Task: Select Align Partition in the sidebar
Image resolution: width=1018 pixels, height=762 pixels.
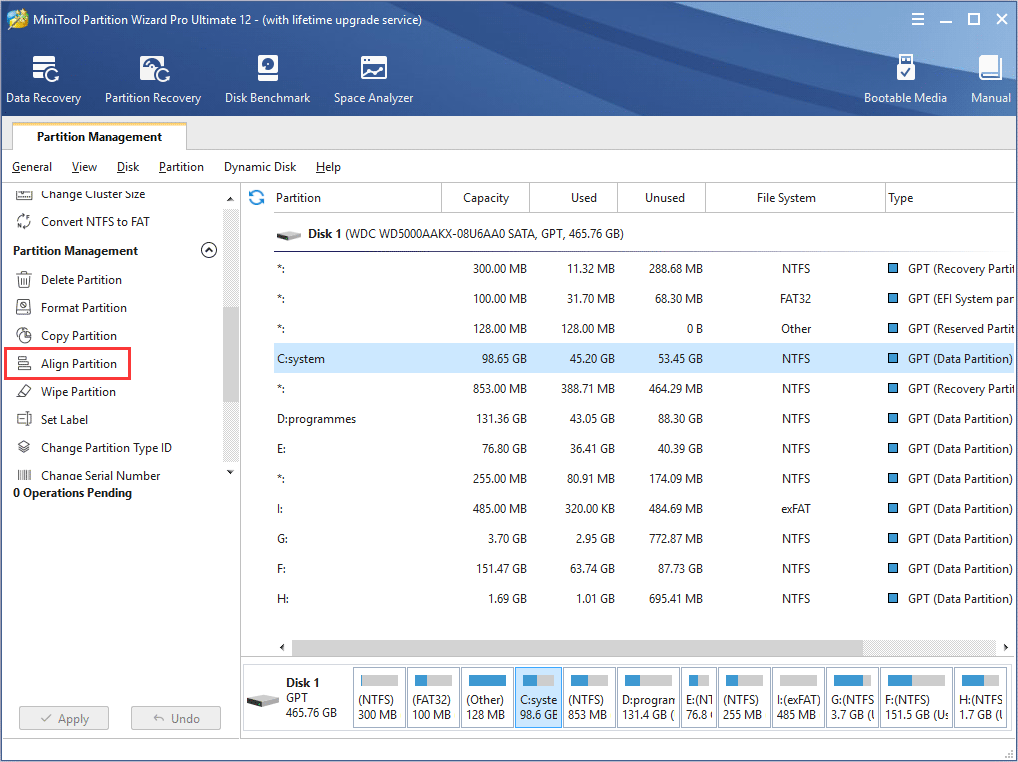Action: [x=78, y=364]
